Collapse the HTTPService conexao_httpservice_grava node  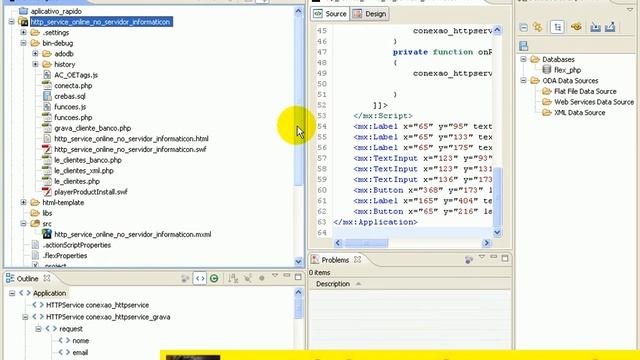[25, 317]
